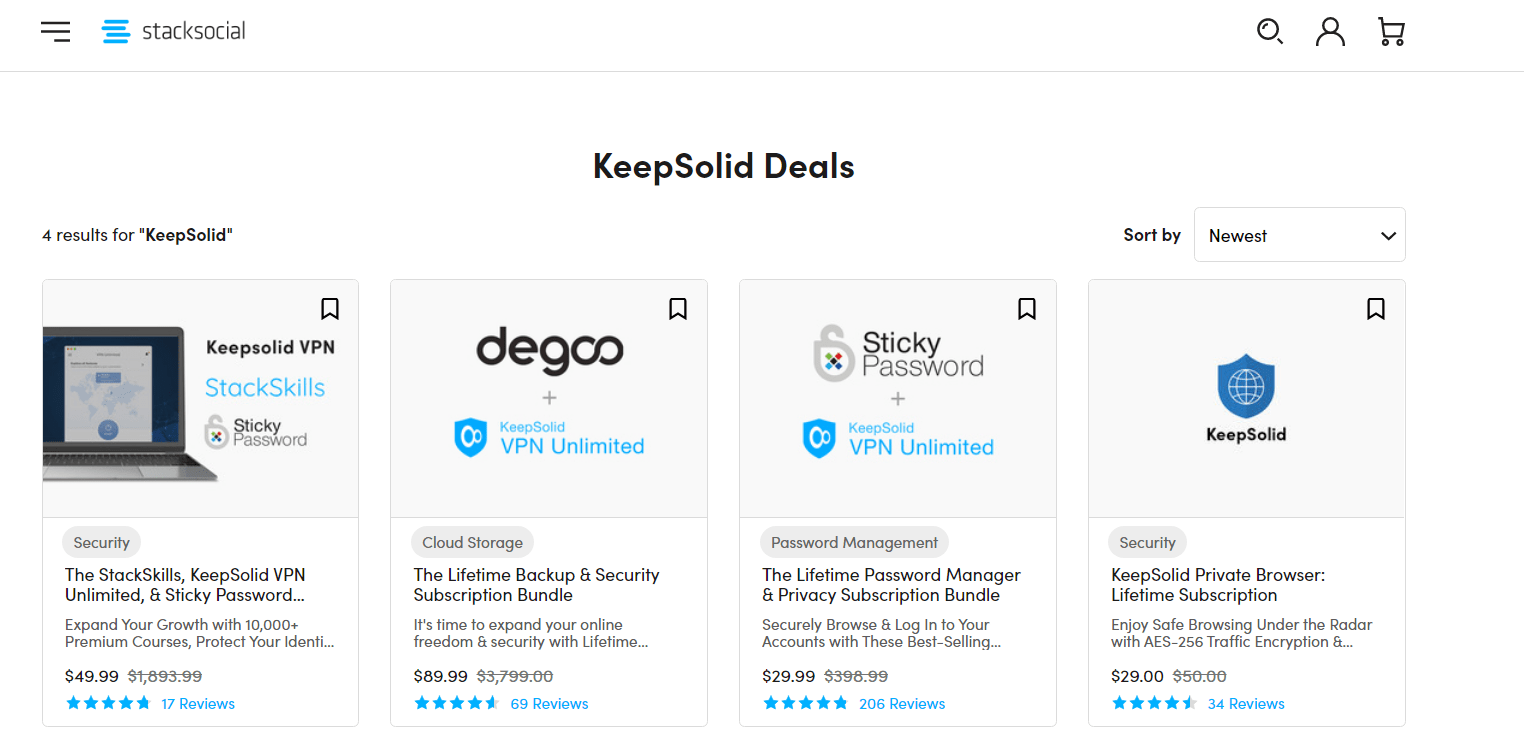Select the Cloud Storage category tag

click(472, 541)
